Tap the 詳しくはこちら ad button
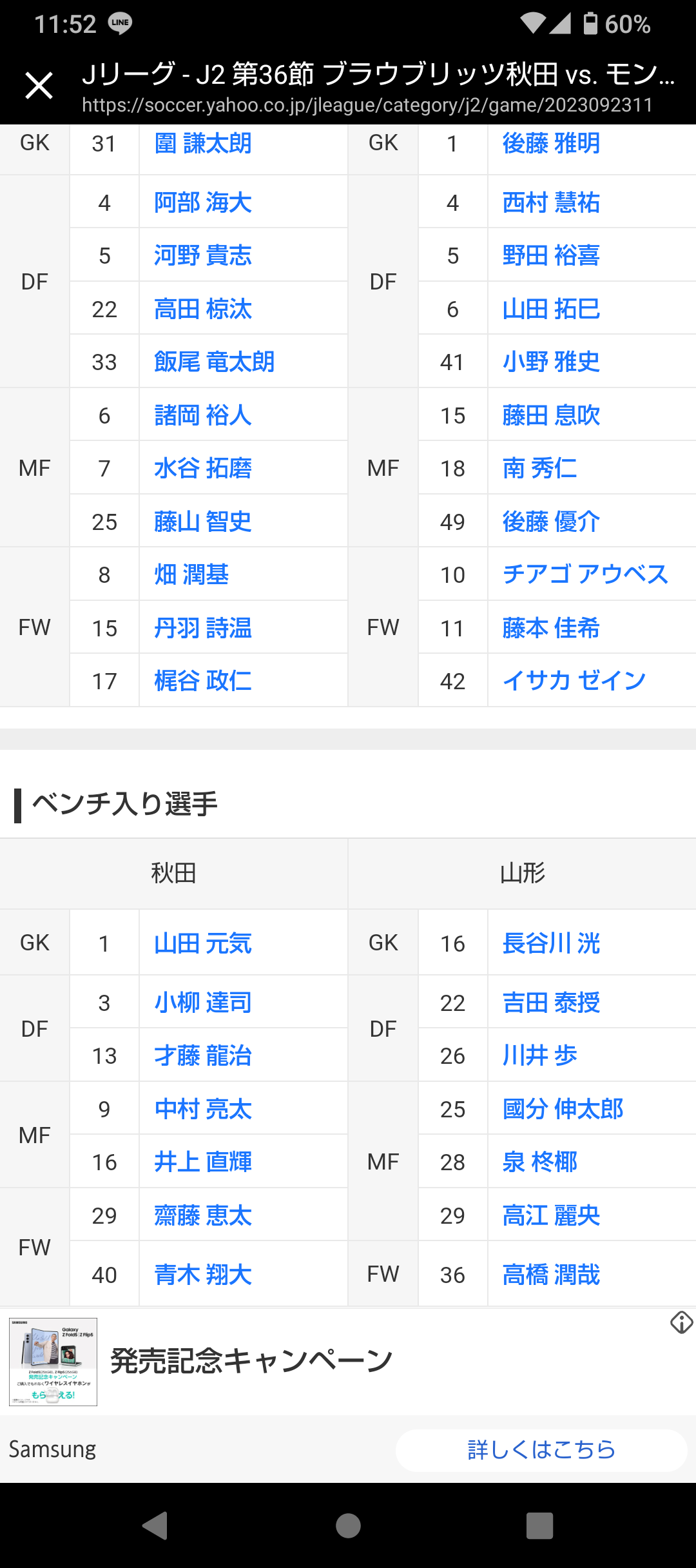 [541, 1450]
